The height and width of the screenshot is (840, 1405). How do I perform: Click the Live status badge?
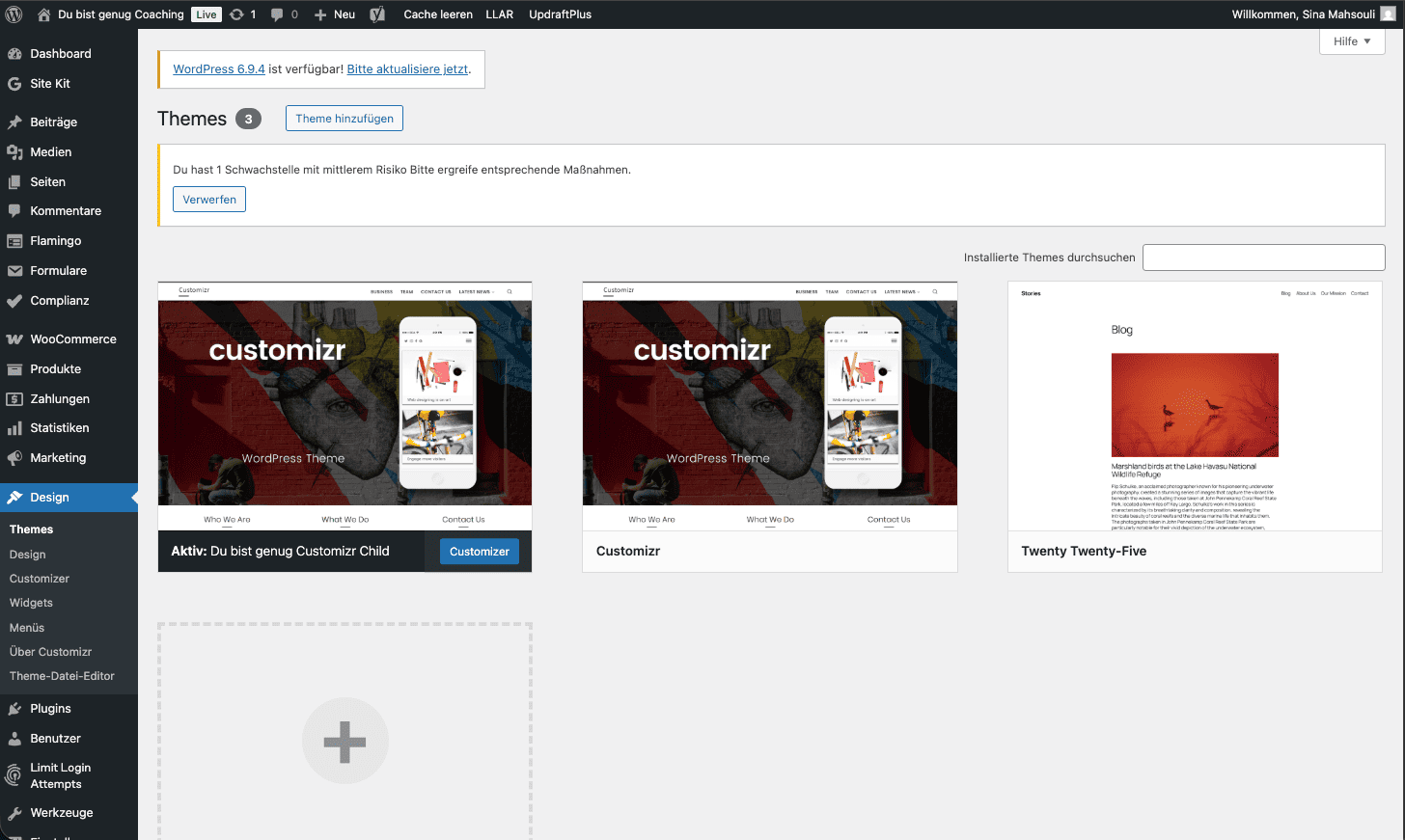pyautogui.click(x=207, y=14)
